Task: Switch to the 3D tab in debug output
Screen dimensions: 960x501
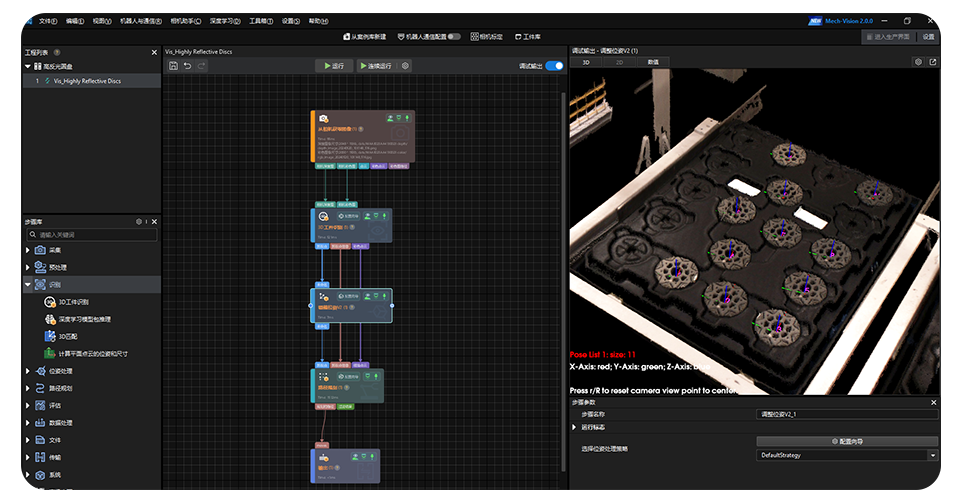Action: point(587,62)
